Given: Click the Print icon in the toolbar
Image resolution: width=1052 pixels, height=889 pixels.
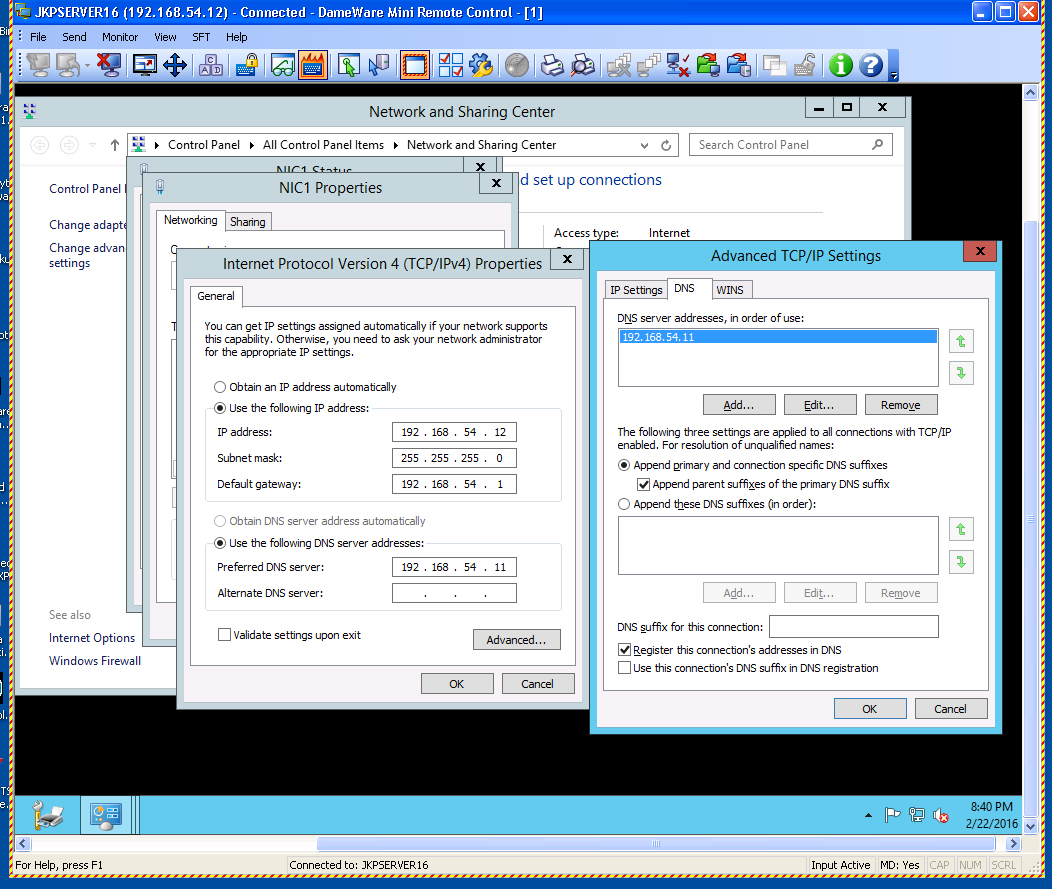Looking at the screenshot, I should 551,65.
